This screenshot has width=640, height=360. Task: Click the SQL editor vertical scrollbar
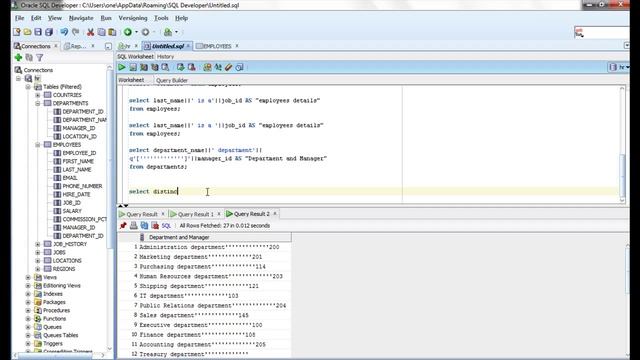coord(622,176)
